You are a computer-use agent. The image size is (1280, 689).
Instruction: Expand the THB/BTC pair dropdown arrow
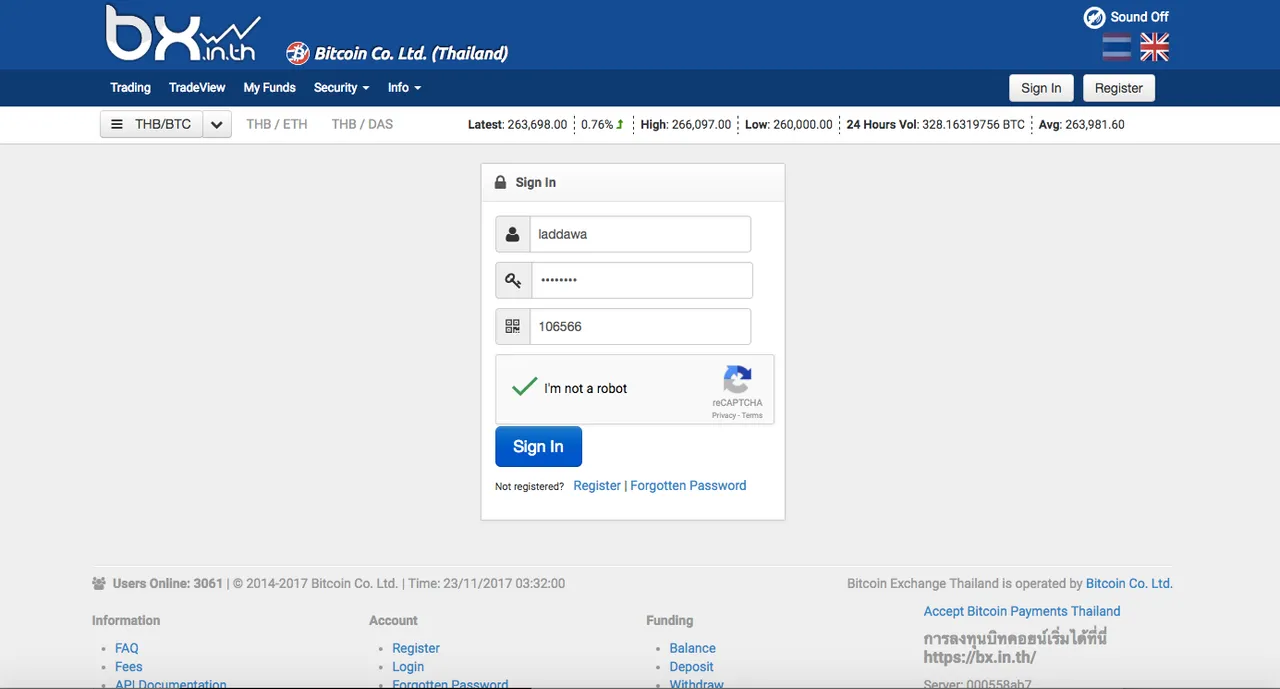pyautogui.click(x=217, y=124)
